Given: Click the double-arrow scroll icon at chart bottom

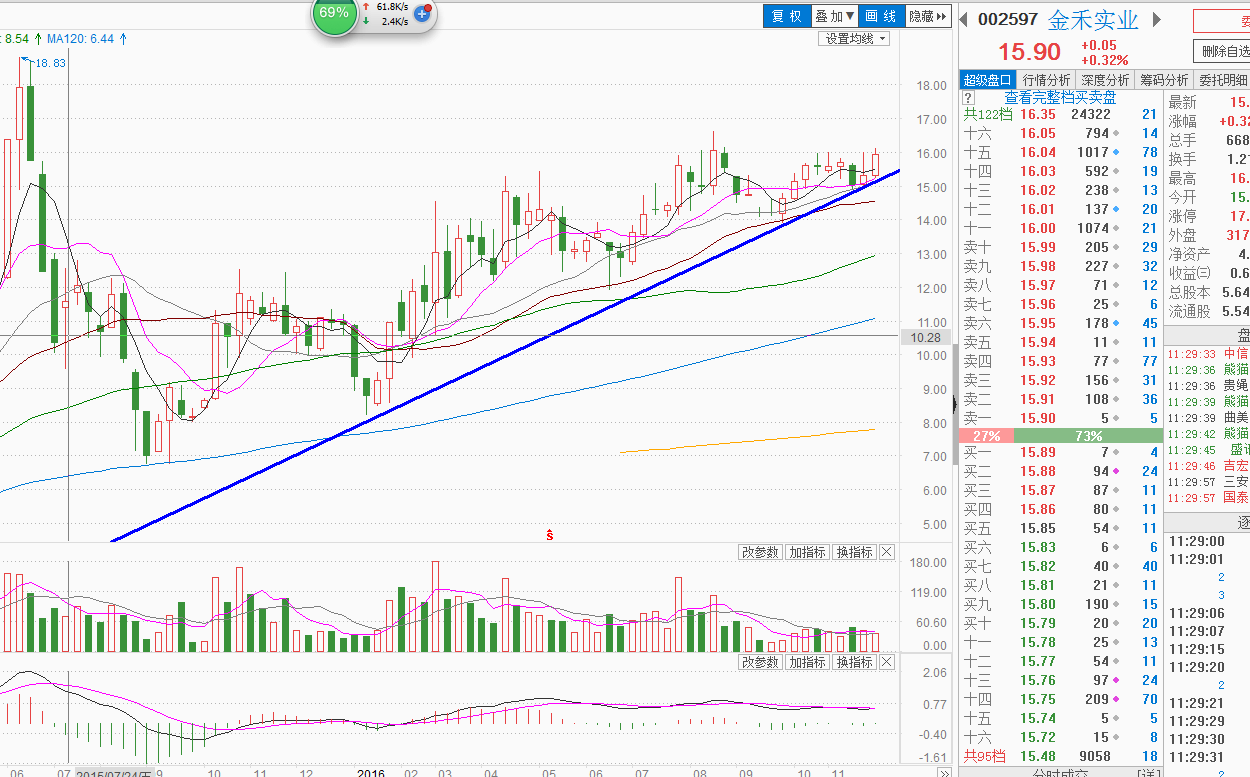Looking at the screenshot, I should click(x=942, y=772).
